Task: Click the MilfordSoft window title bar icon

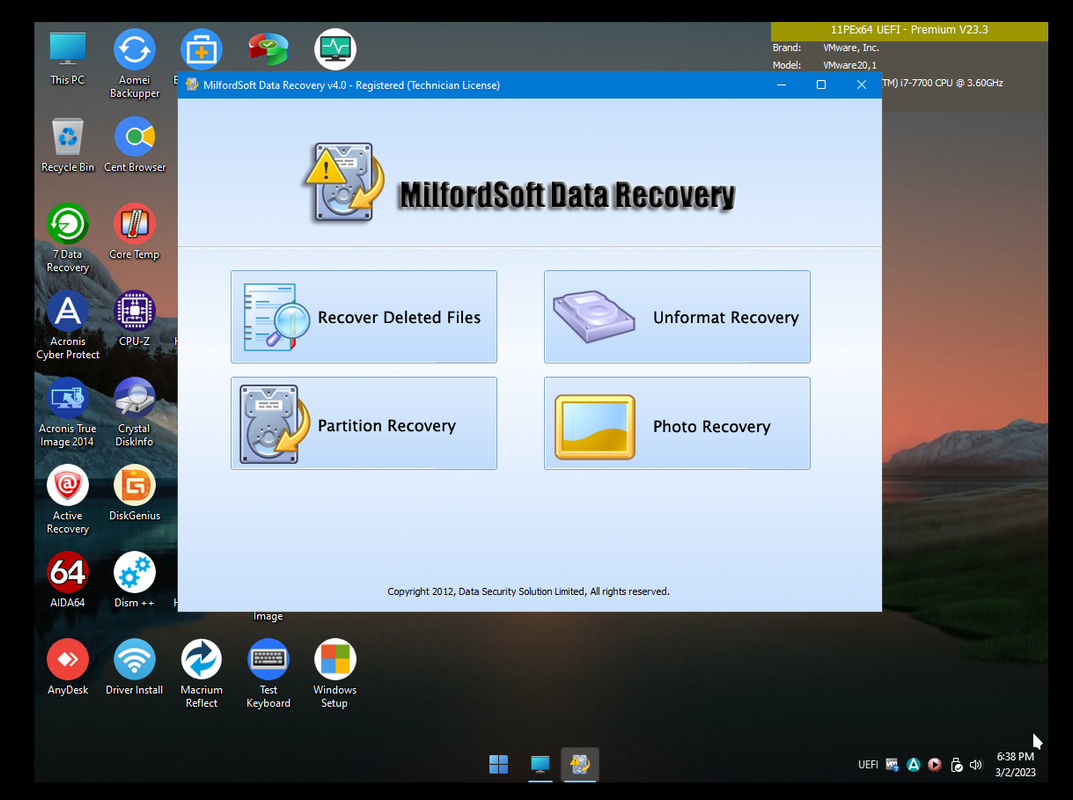Action: pos(192,85)
